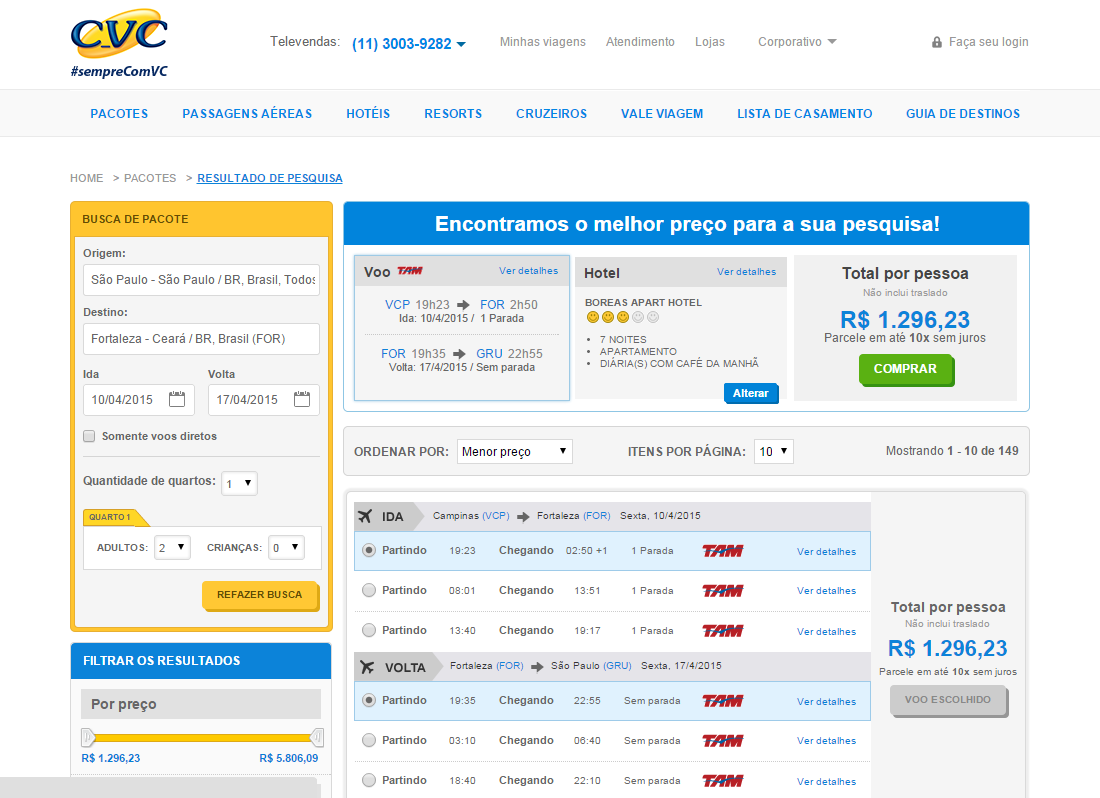The width and height of the screenshot is (1100, 798).
Task: Click Alterar hotel button
Action: coord(751,393)
